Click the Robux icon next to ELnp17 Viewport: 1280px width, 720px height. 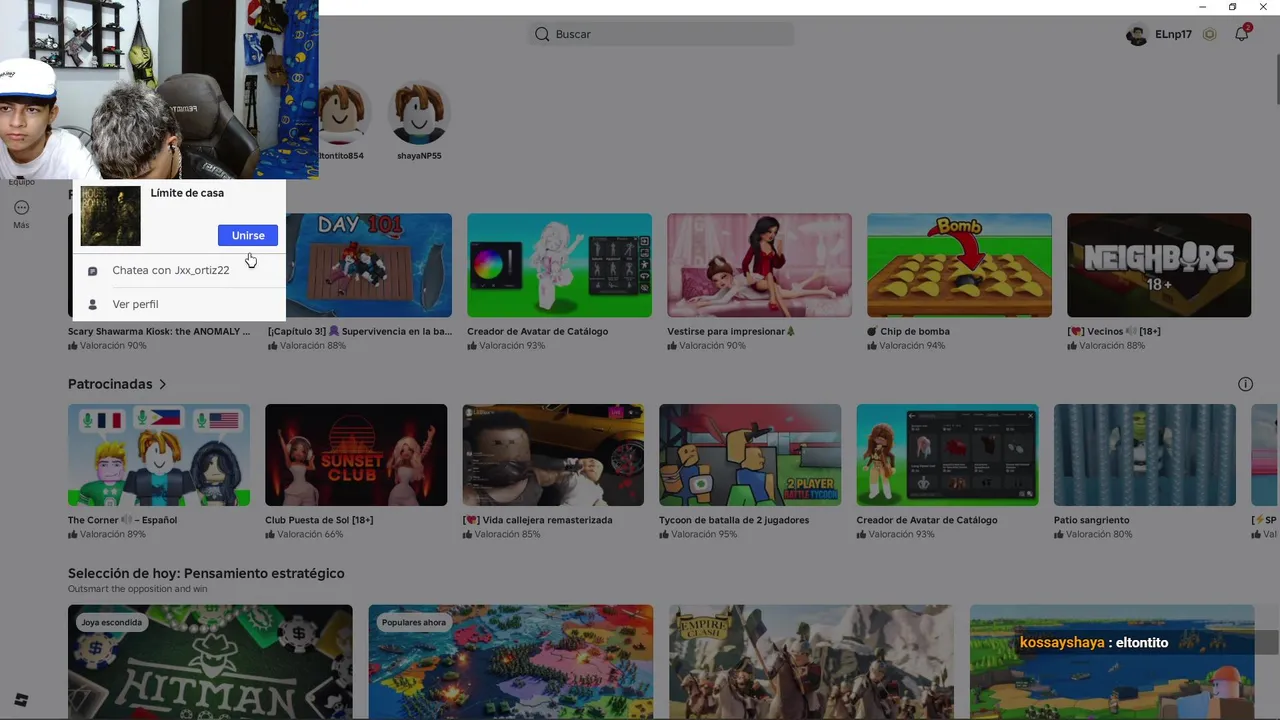coord(1209,34)
